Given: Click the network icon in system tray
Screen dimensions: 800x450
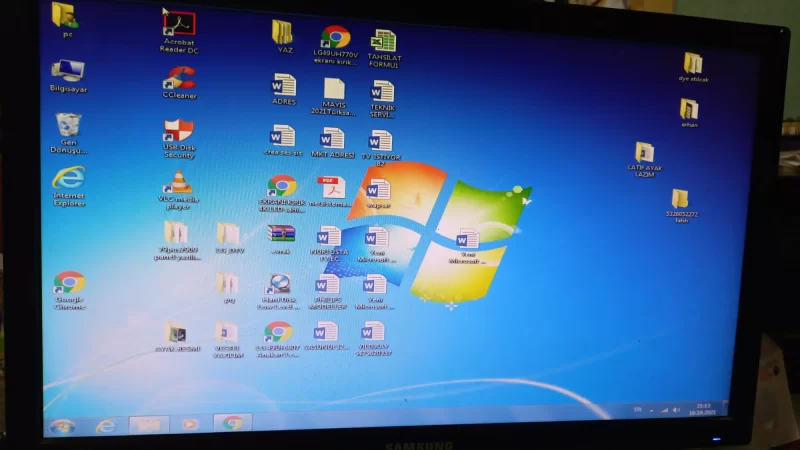Looking at the screenshot, I should [664, 410].
